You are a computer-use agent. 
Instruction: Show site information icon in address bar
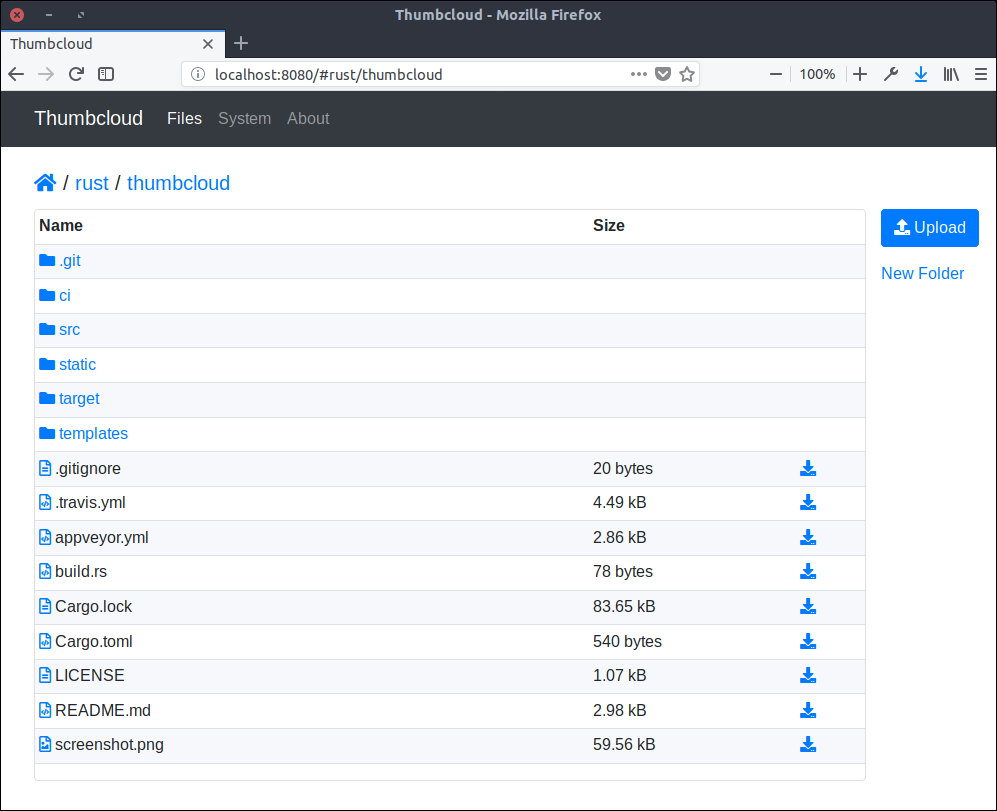click(x=198, y=74)
